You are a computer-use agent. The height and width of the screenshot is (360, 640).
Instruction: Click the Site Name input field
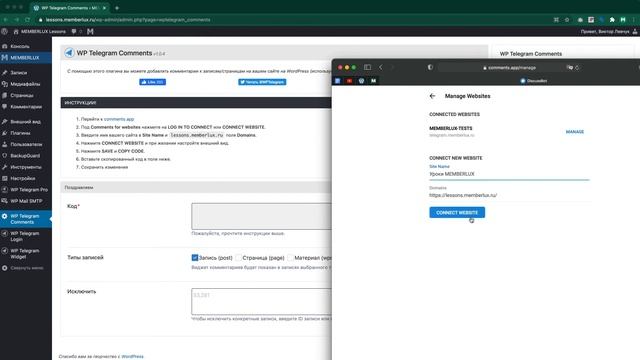[x=509, y=174]
